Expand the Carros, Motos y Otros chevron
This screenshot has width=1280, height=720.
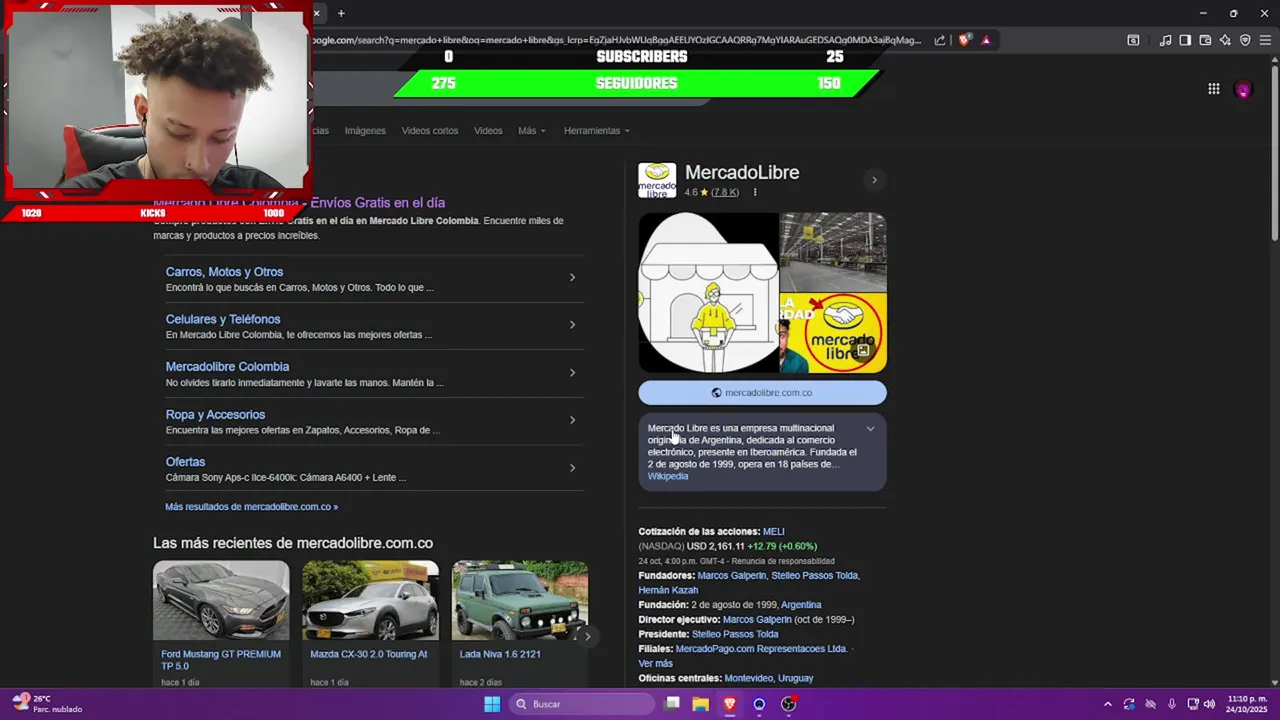(x=572, y=277)
